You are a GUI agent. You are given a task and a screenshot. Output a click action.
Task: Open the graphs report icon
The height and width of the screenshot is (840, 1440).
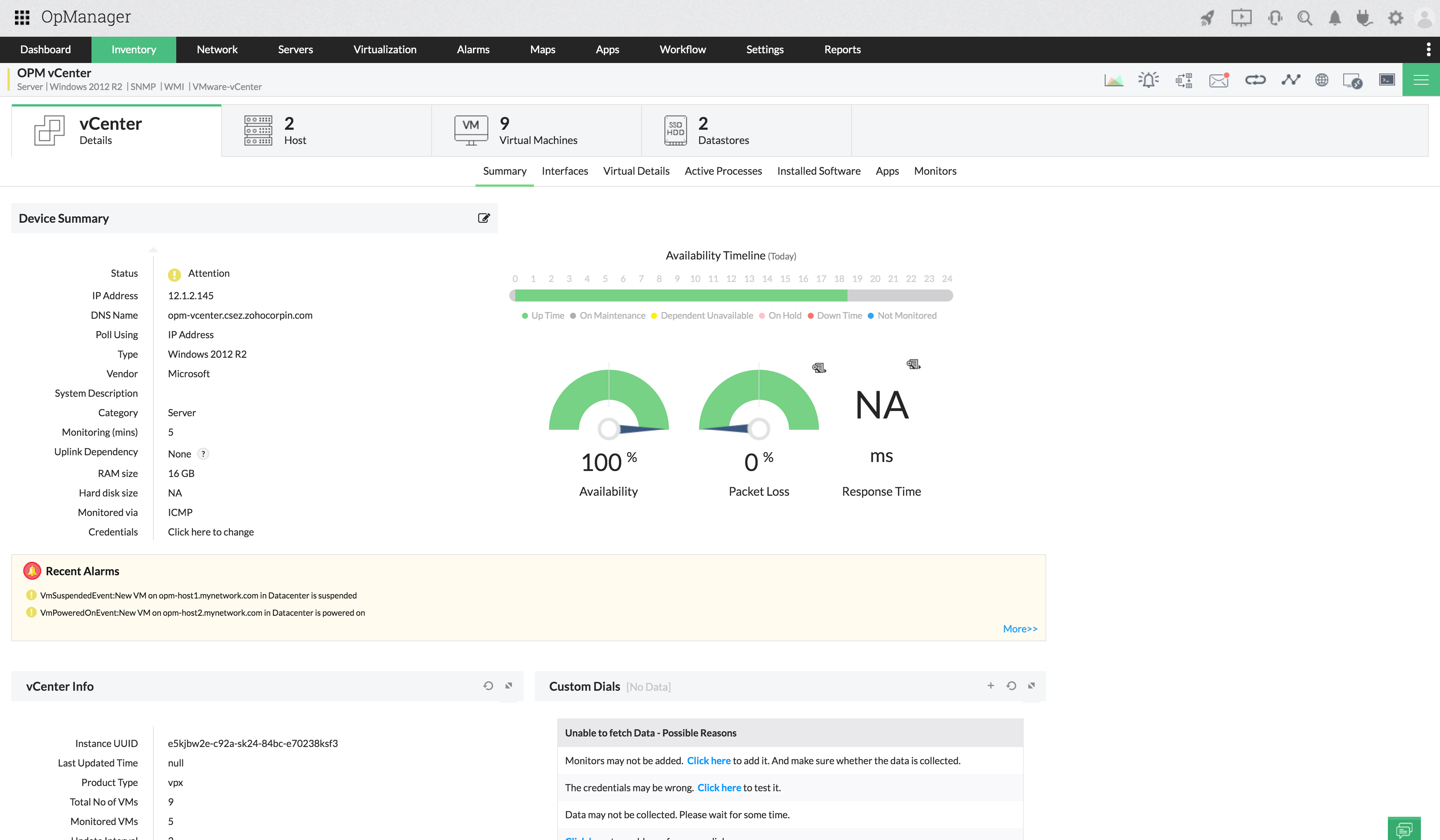[1114, 80]
